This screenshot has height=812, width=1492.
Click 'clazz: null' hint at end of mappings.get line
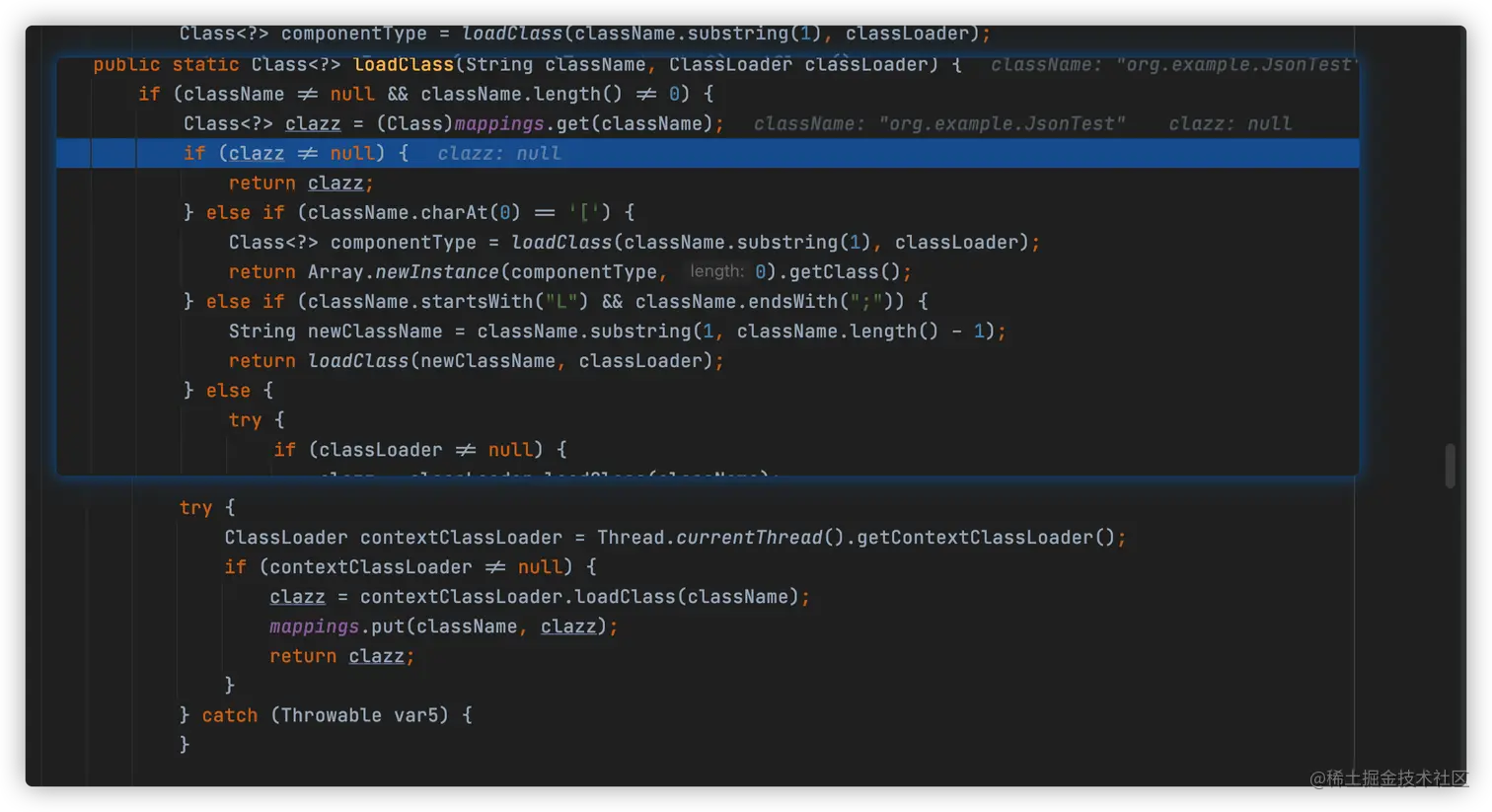tap(1230, 123)
